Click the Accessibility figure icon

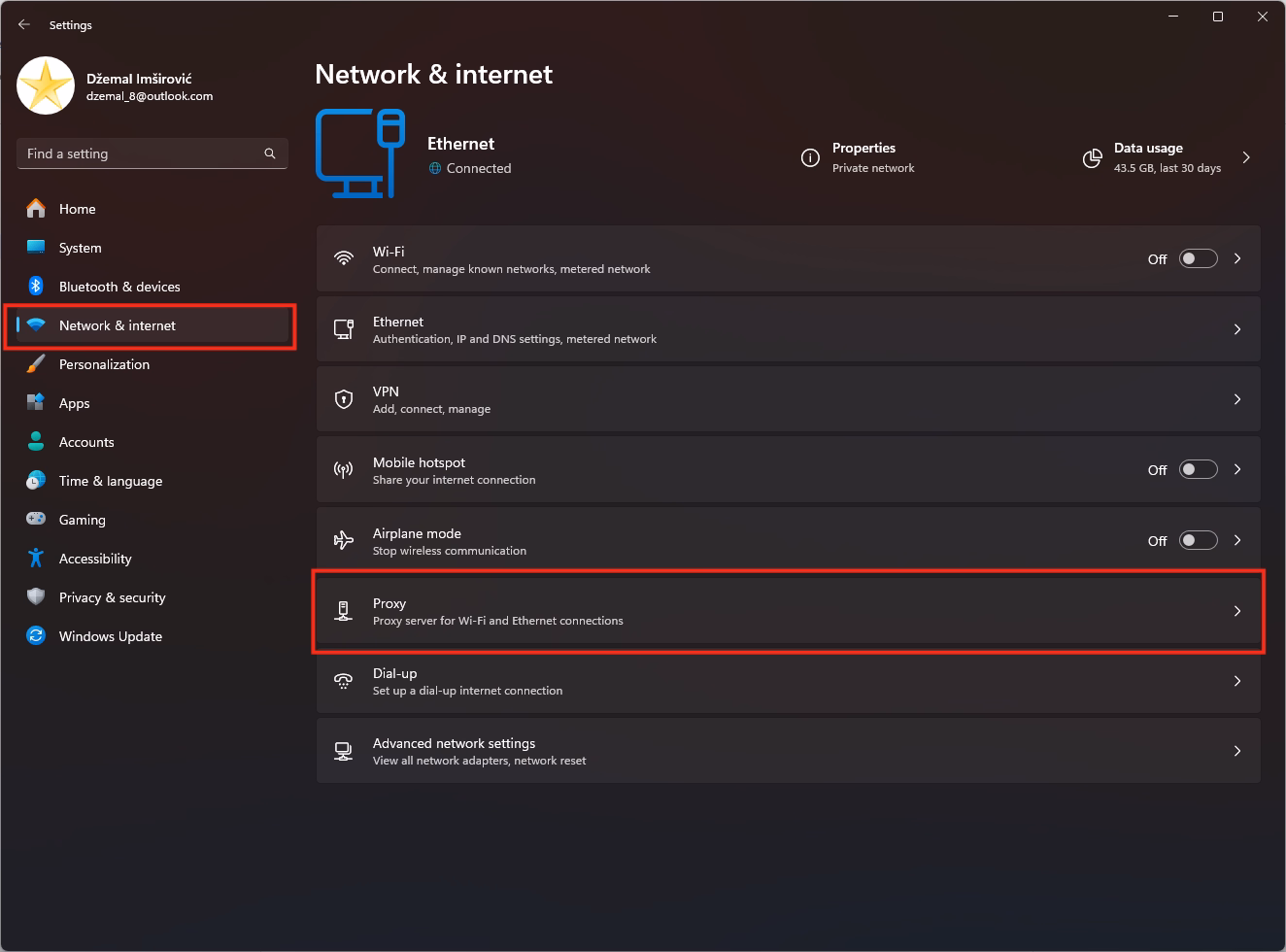point(36,558)
